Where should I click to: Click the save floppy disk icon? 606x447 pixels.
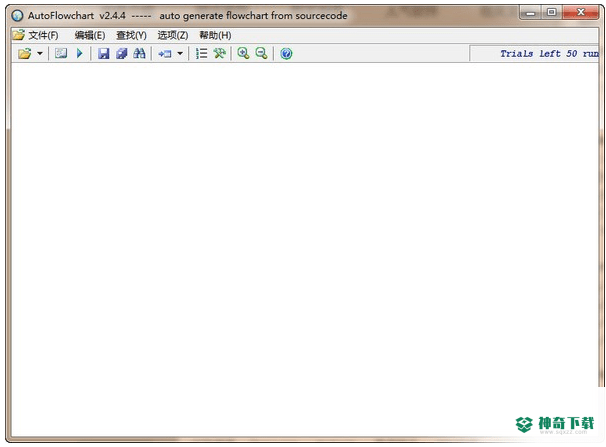pyautogui.click(x=103, y=53)
